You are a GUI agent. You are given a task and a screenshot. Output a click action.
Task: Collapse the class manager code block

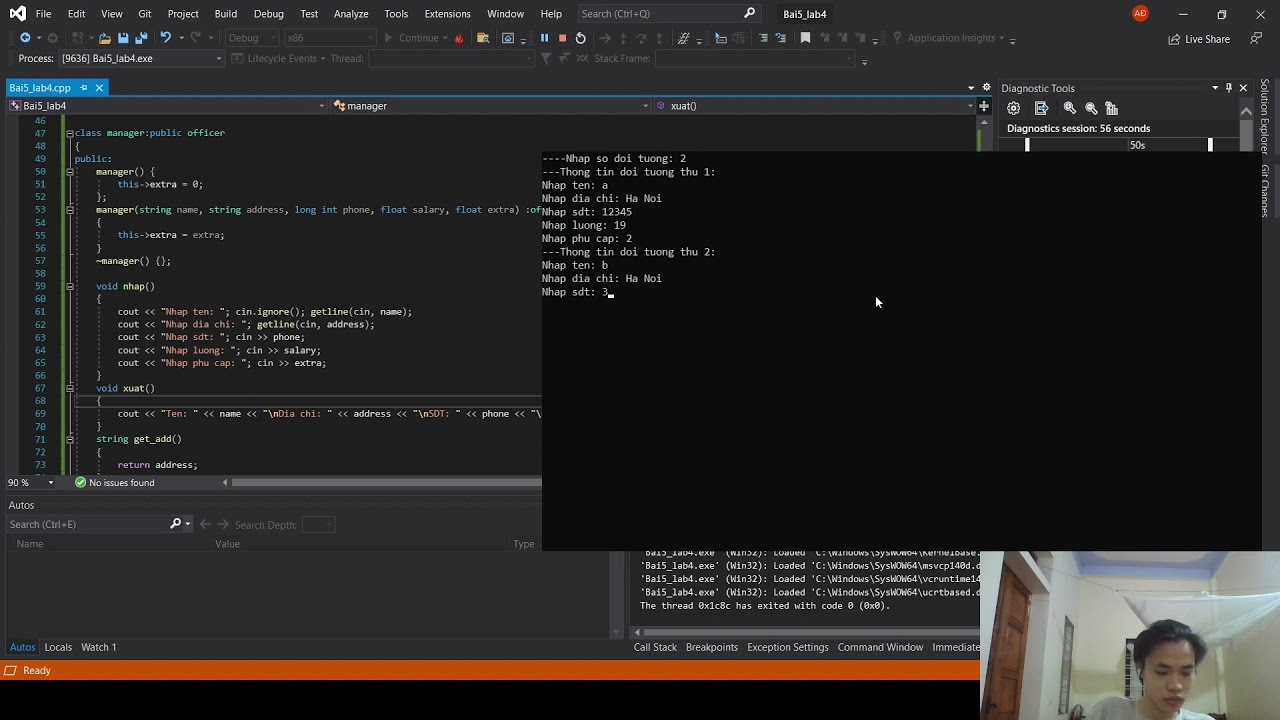click(70, 133)
